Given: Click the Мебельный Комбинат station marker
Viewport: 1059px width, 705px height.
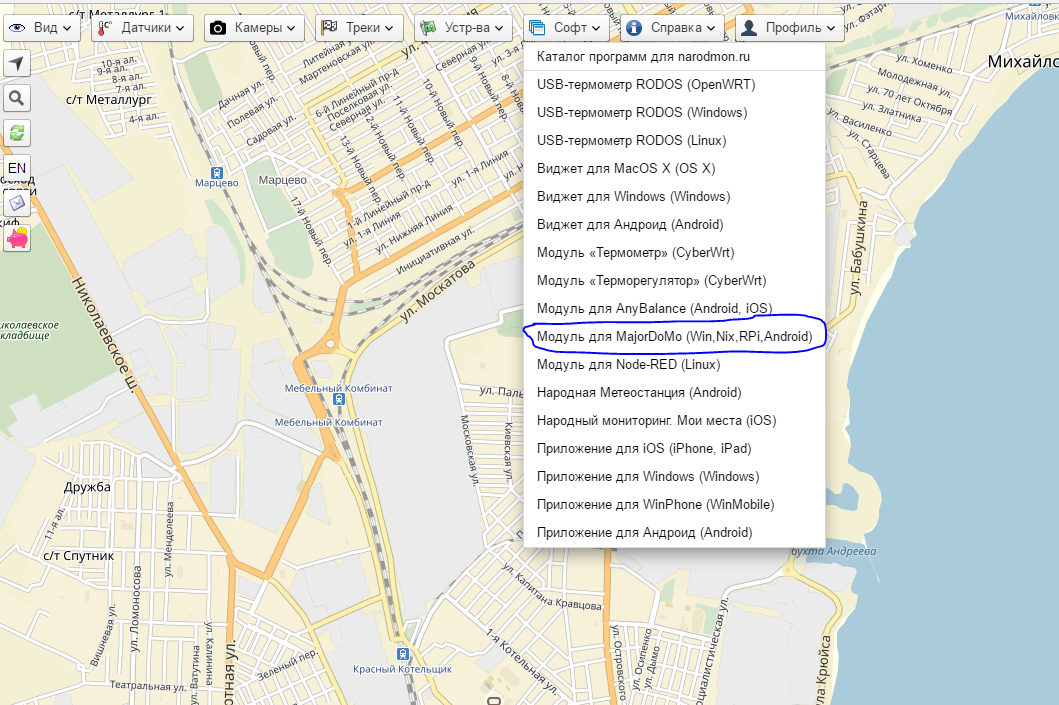Looking at the screenshot, I should click(340, 399).
